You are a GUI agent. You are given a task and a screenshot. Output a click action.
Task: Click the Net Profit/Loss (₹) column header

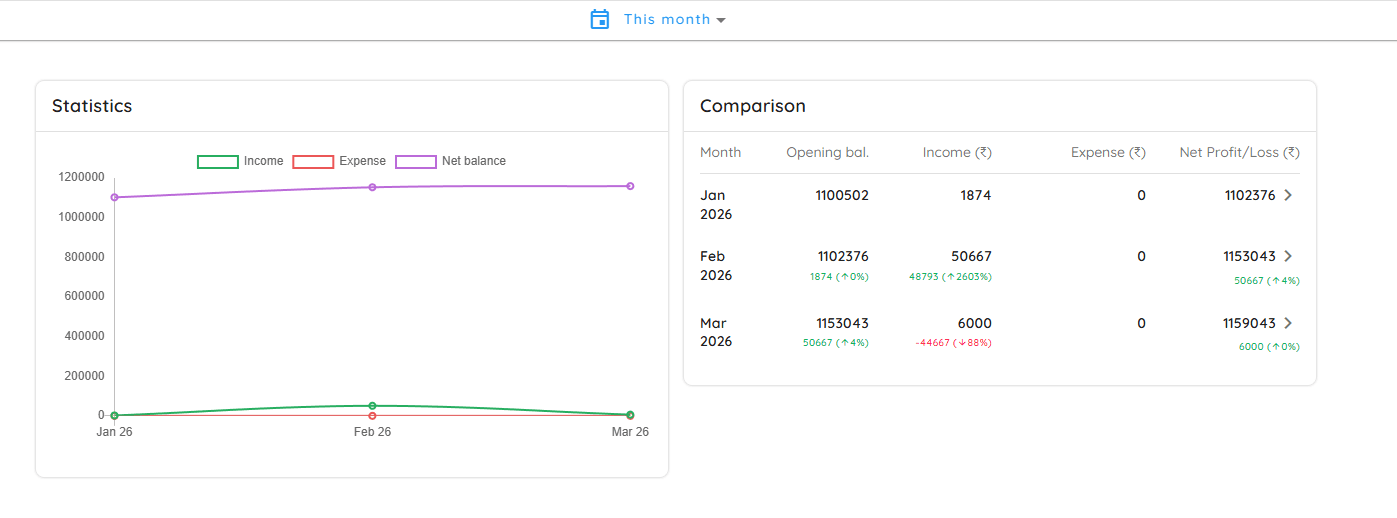[x=1240, y=152]
